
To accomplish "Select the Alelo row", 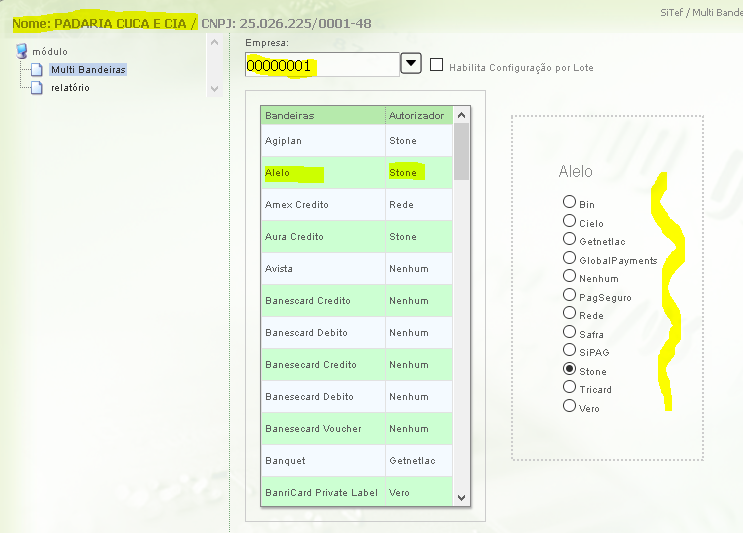I will pos(357,172).
